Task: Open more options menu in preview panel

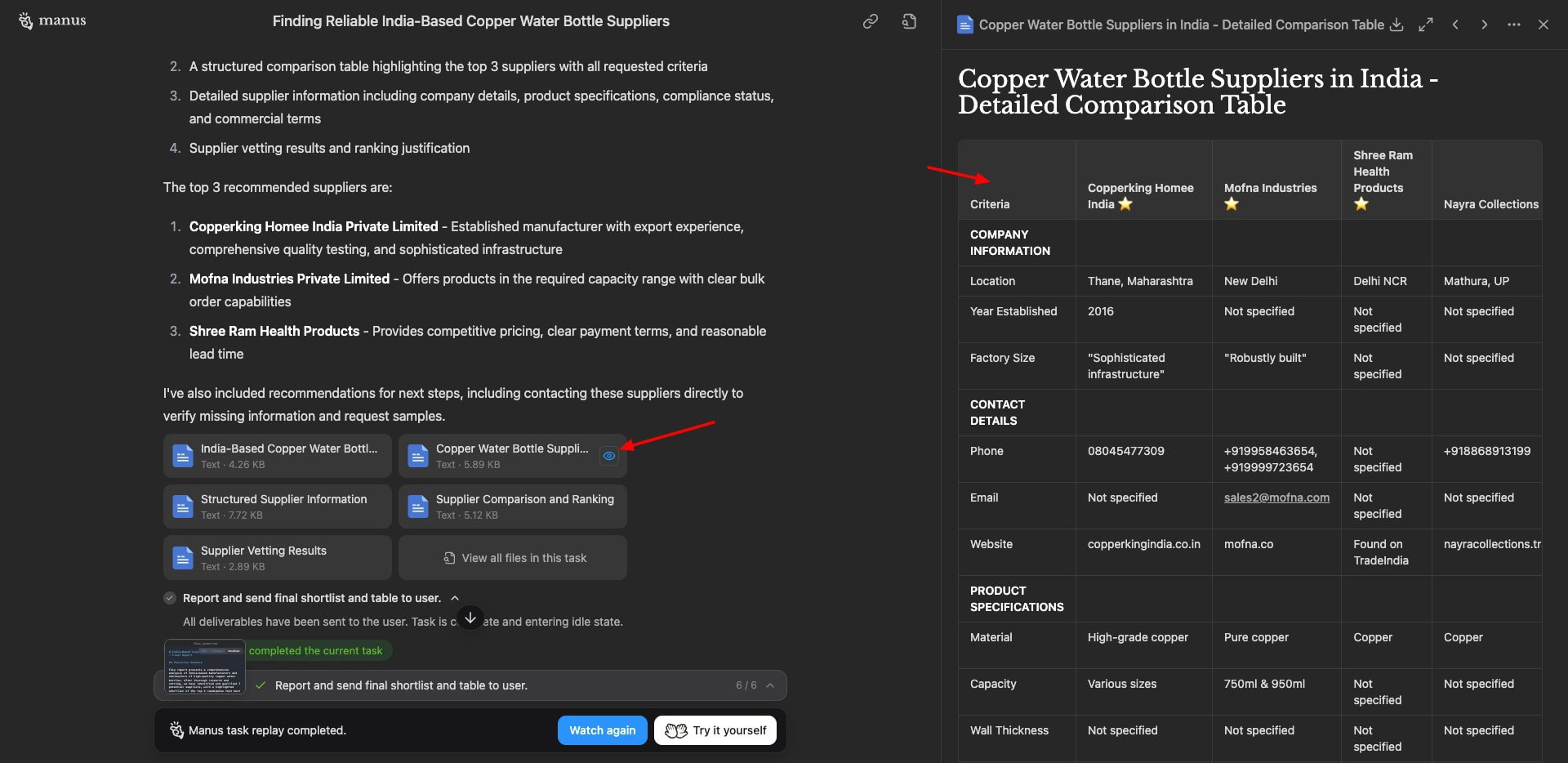Action: coord(1514,25)
